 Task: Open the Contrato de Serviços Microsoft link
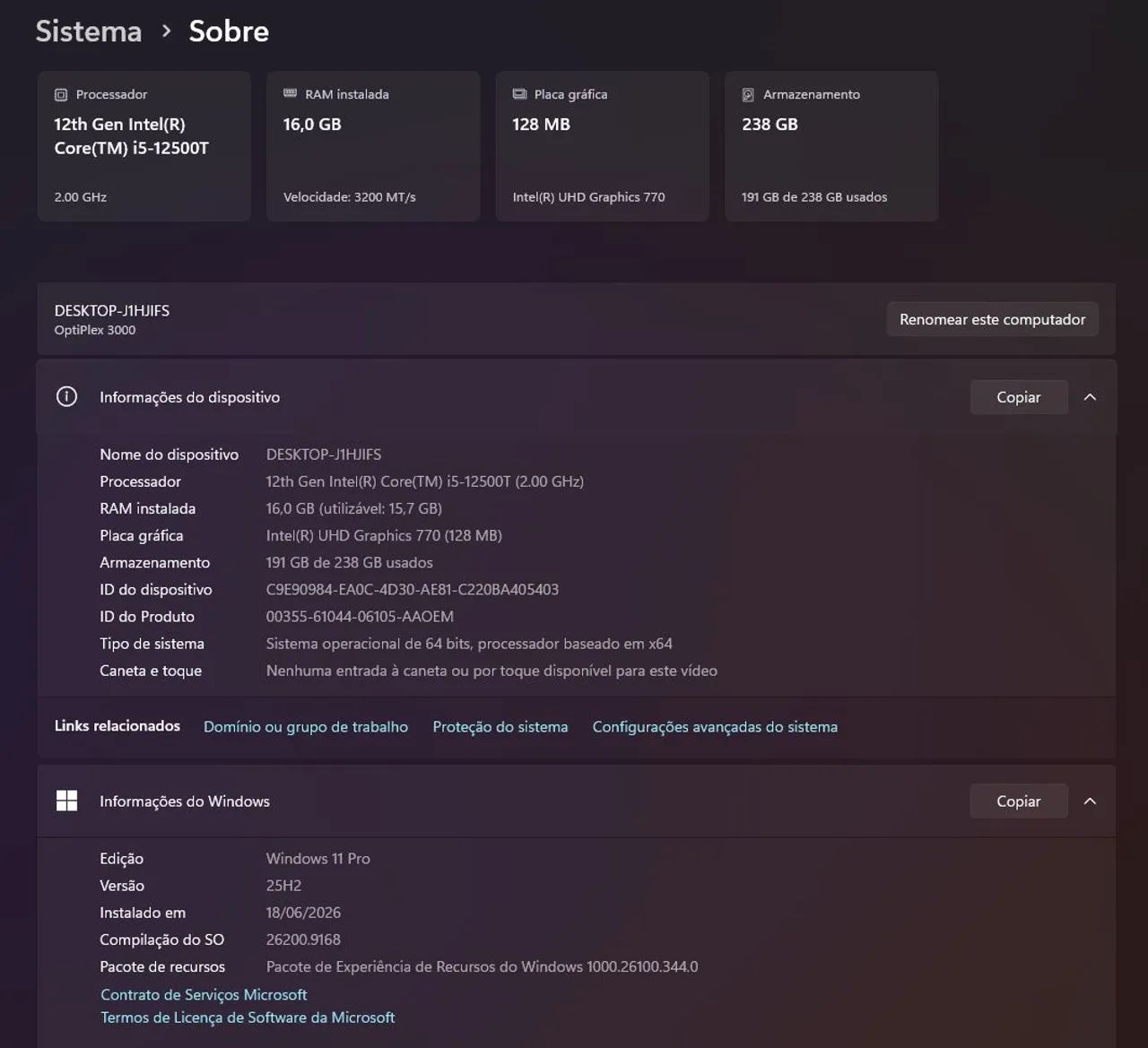[x=204, y=994]
